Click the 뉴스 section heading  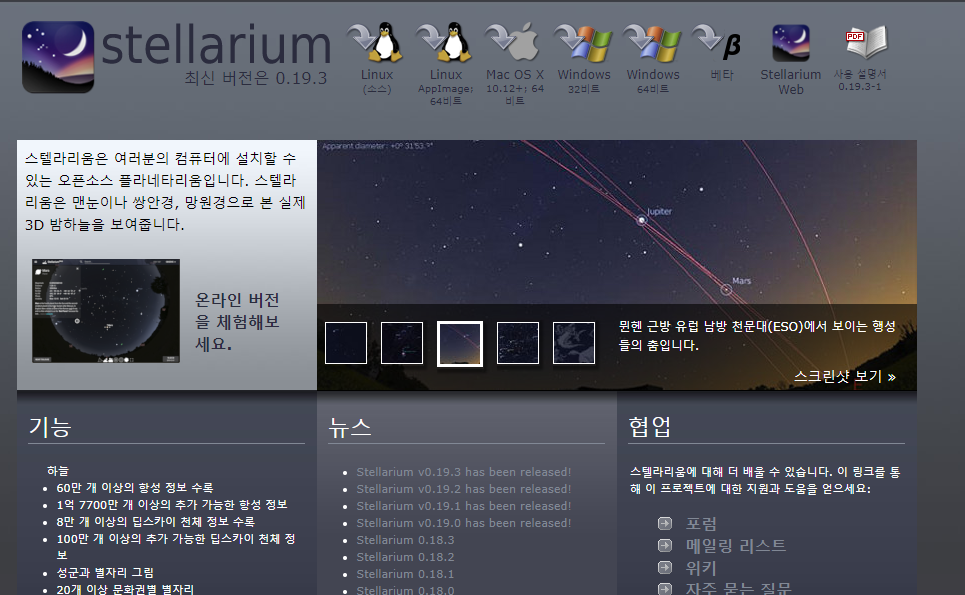tap(350, 427)
